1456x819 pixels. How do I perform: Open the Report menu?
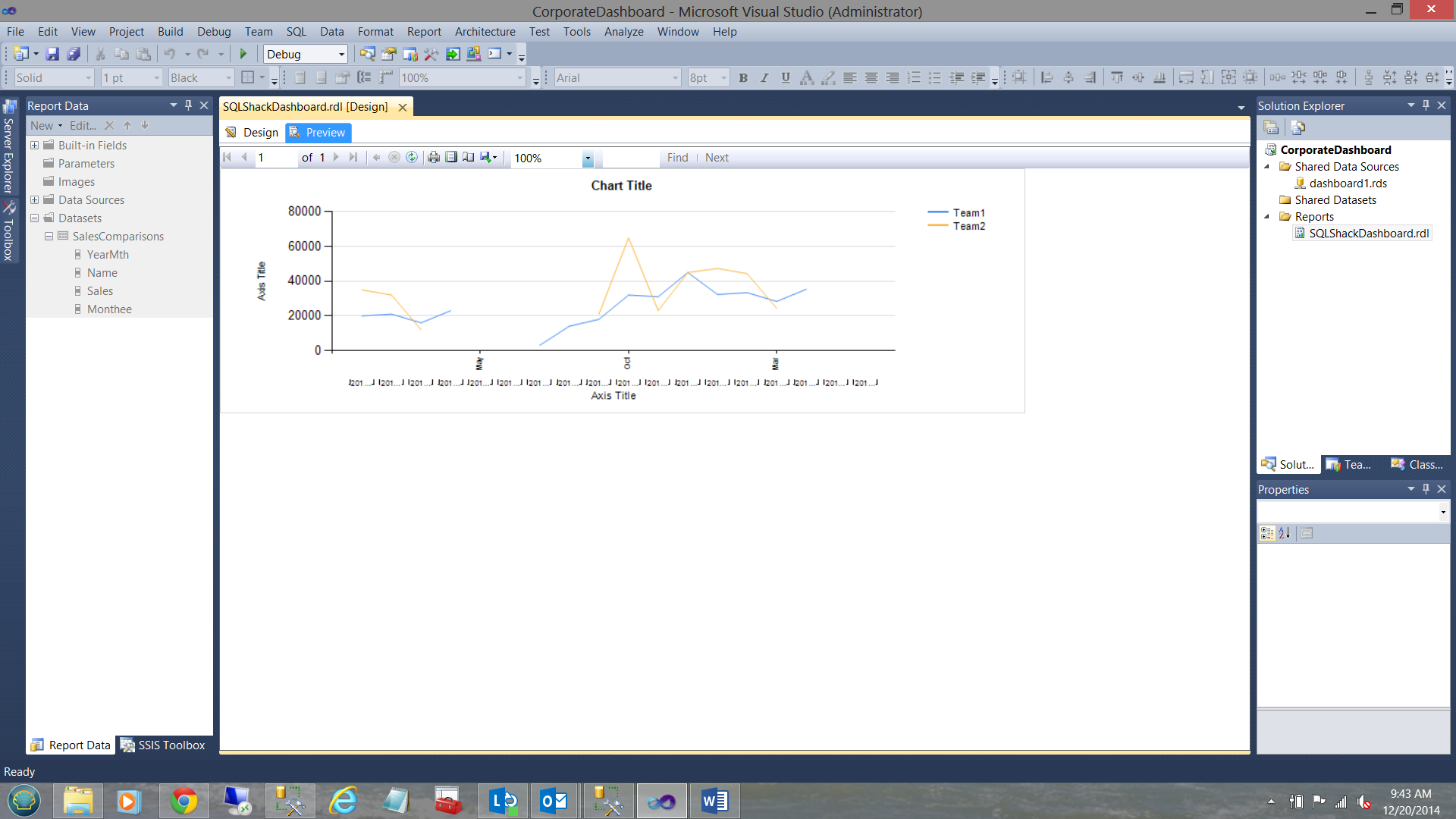[x=423, y=32]
